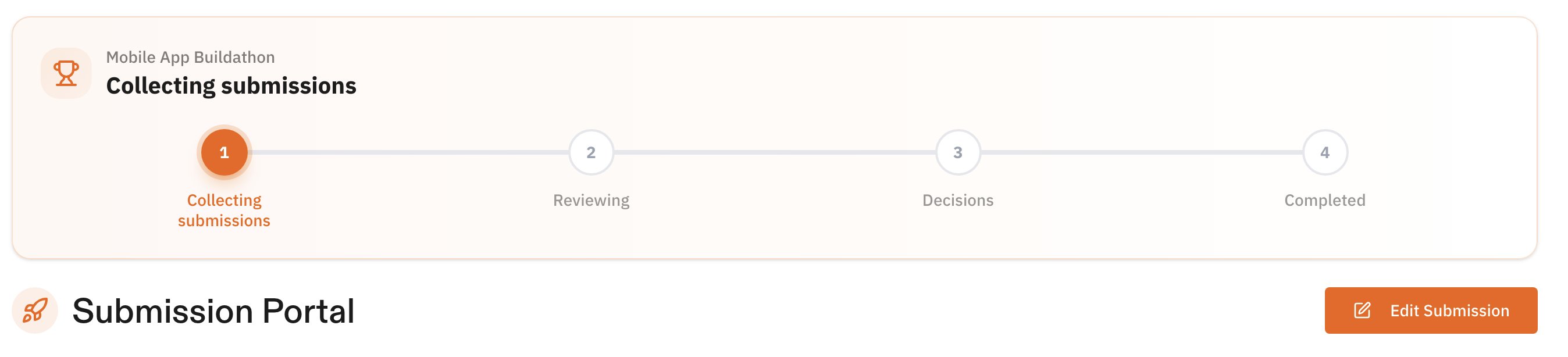The width and height of the screenshot is (1568, 357).
Task: Click the pencil icon in Edit Submission button
Action: click(x=1362, y=311)
